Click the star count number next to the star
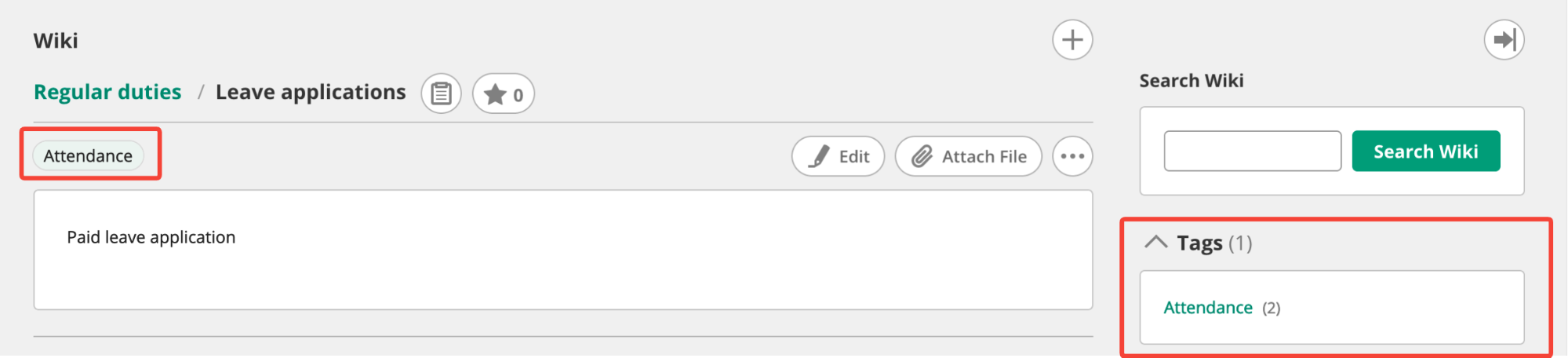1568x358 pixels. point(518,96)
